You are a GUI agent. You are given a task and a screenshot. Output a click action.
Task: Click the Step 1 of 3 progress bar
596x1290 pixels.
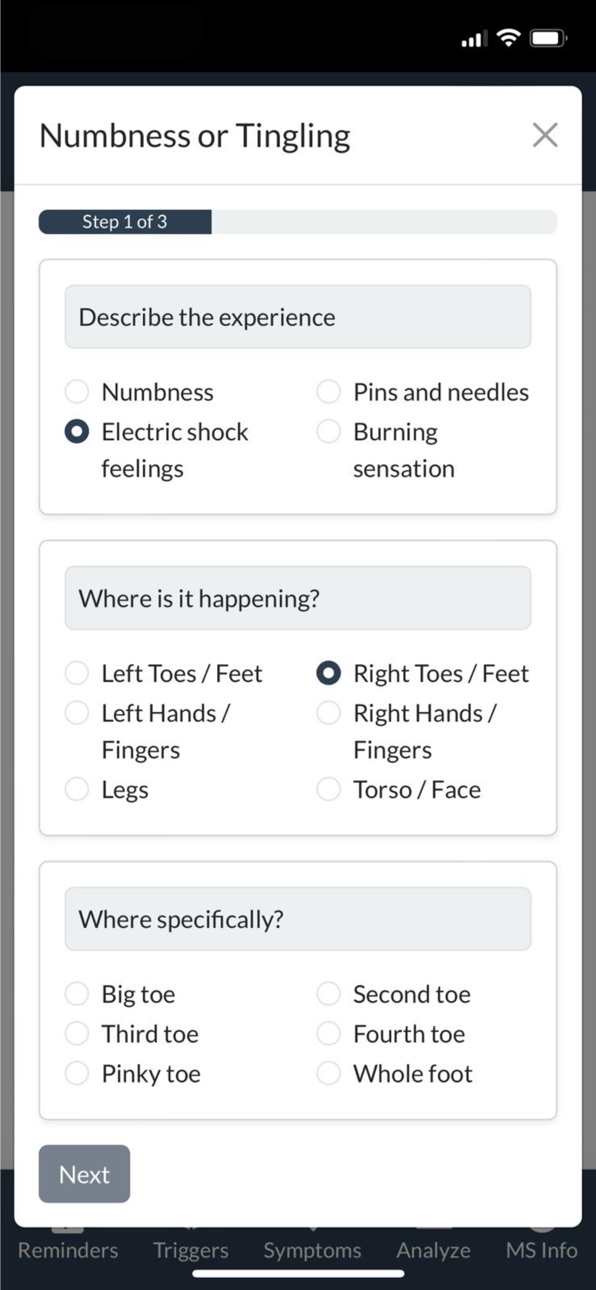[x=298, y=222]
